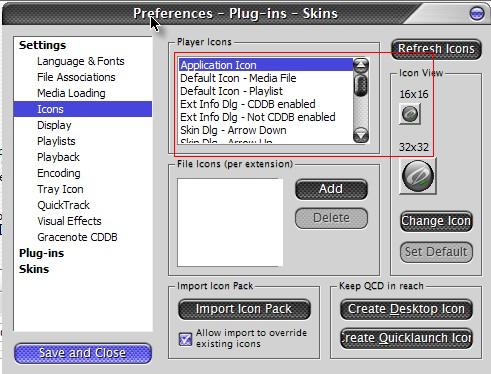Screen dimensions: 491x374
Task: Click the Player Icons scrollbar thumb
Action: coord(361,85)
